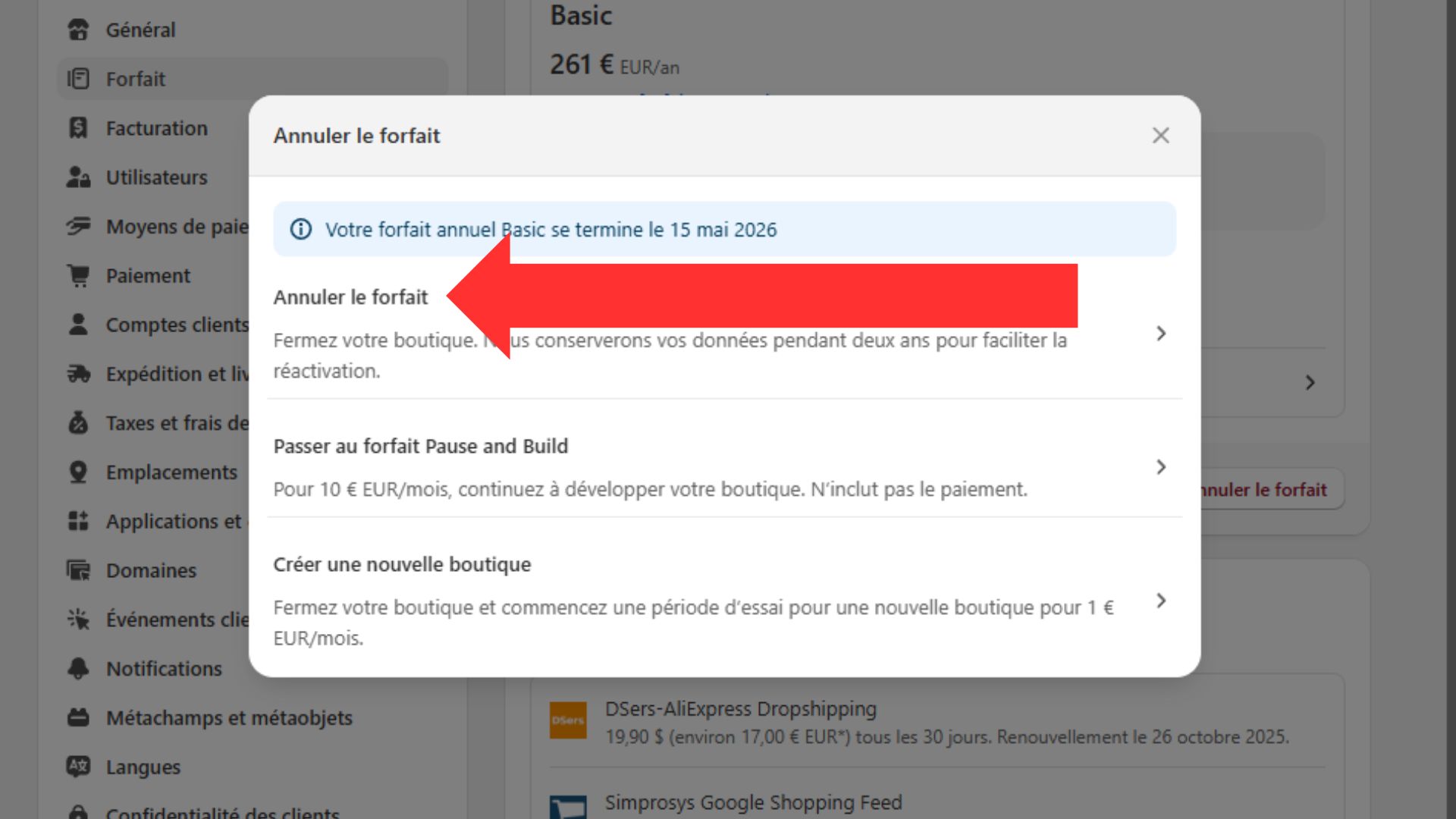Click the Taxes et frais icon

(78, 422)
